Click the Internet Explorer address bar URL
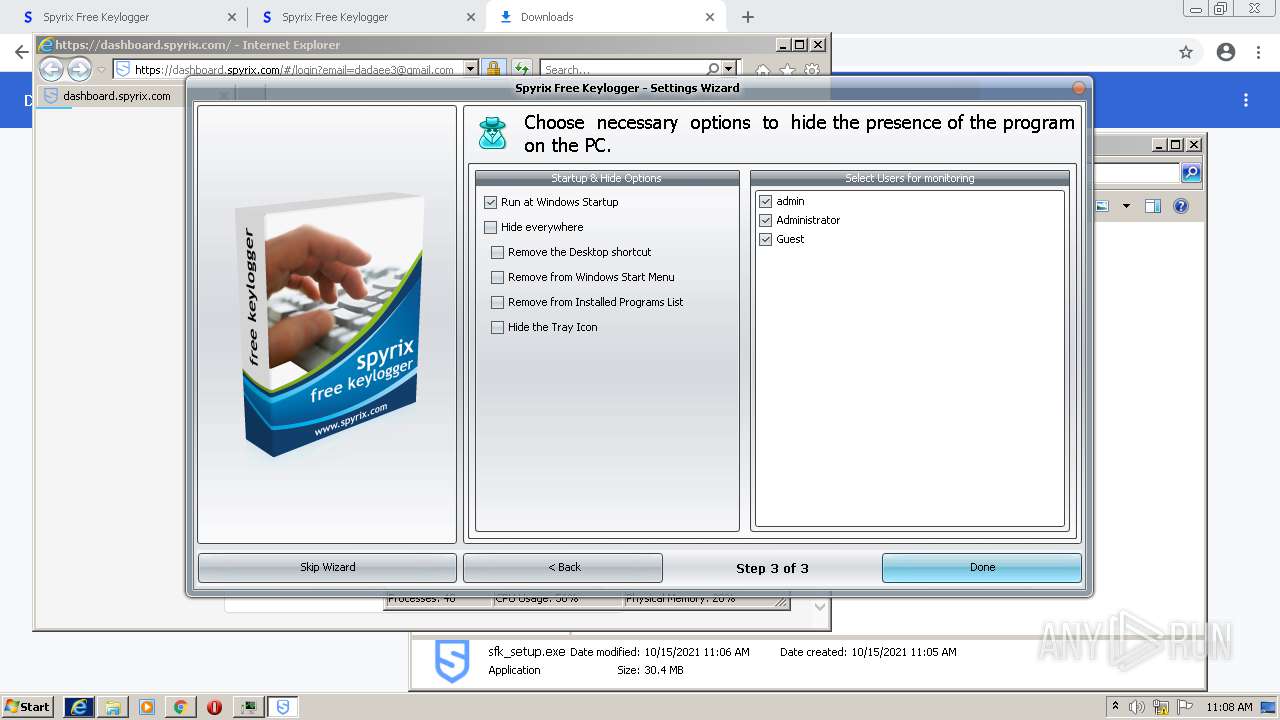The width and height of the screenshot is (1280, 720). tap(294, 70)
